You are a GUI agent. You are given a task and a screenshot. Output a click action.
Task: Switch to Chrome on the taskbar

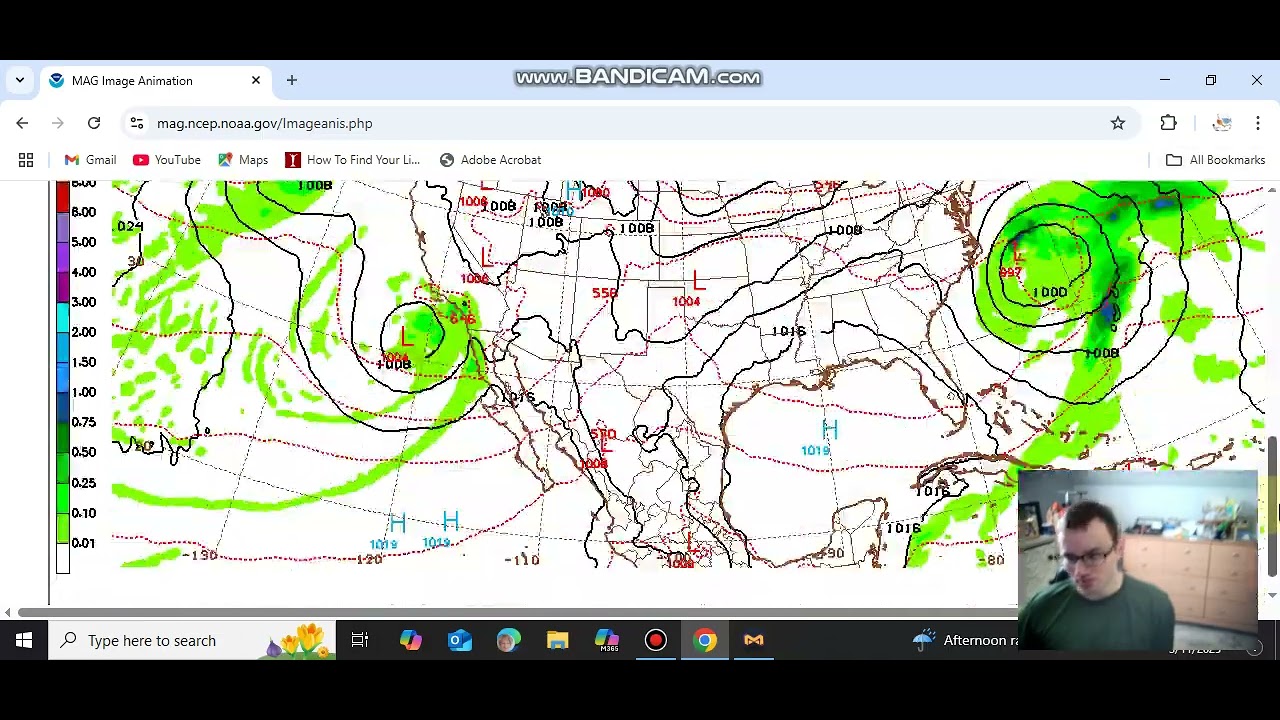pyautogui.click(x=705, y=640)
